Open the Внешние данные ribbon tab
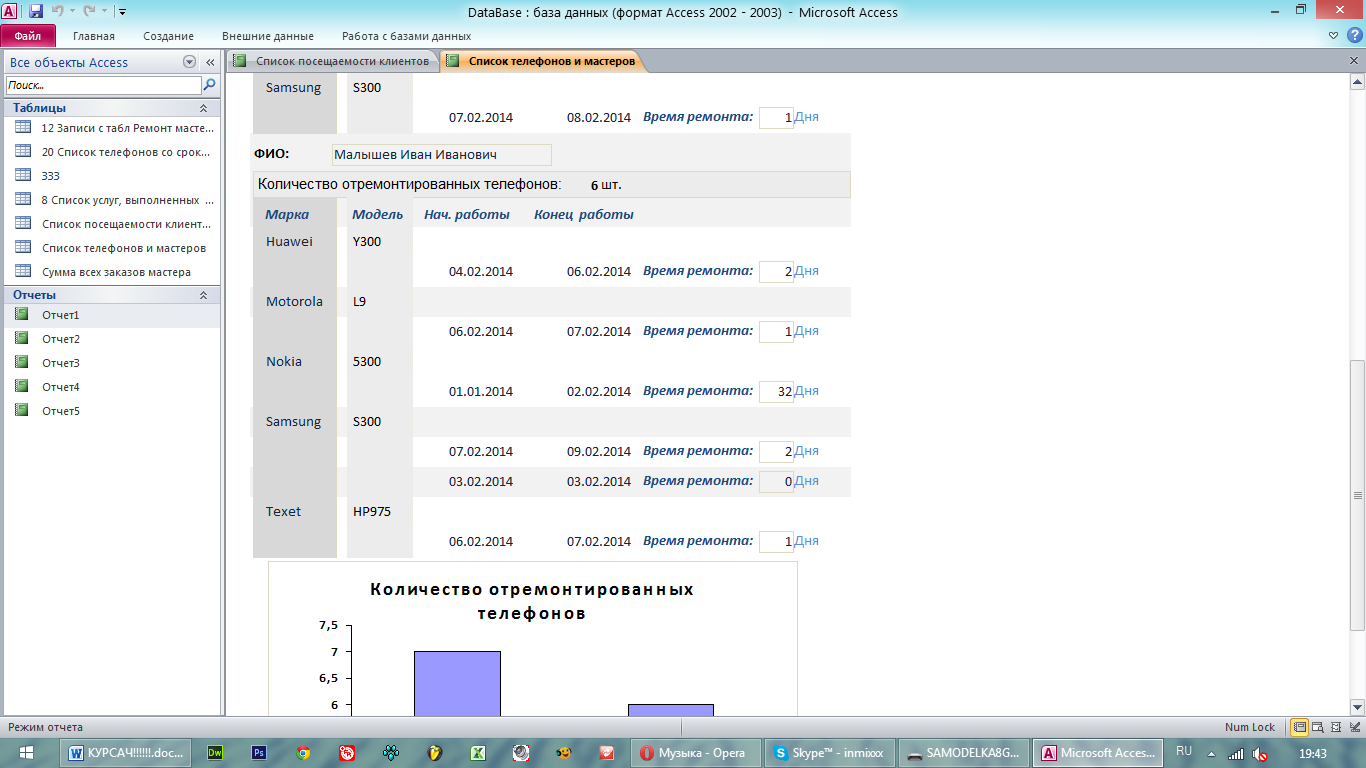 pyautogui.click(x=267, y=36)
